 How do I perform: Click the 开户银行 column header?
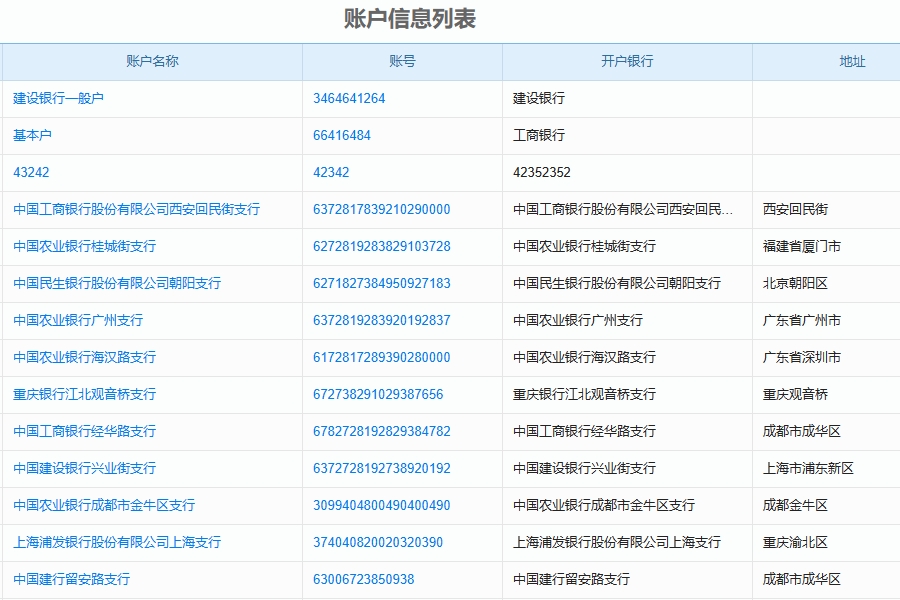pyautogui.click(x=627, y=61)
